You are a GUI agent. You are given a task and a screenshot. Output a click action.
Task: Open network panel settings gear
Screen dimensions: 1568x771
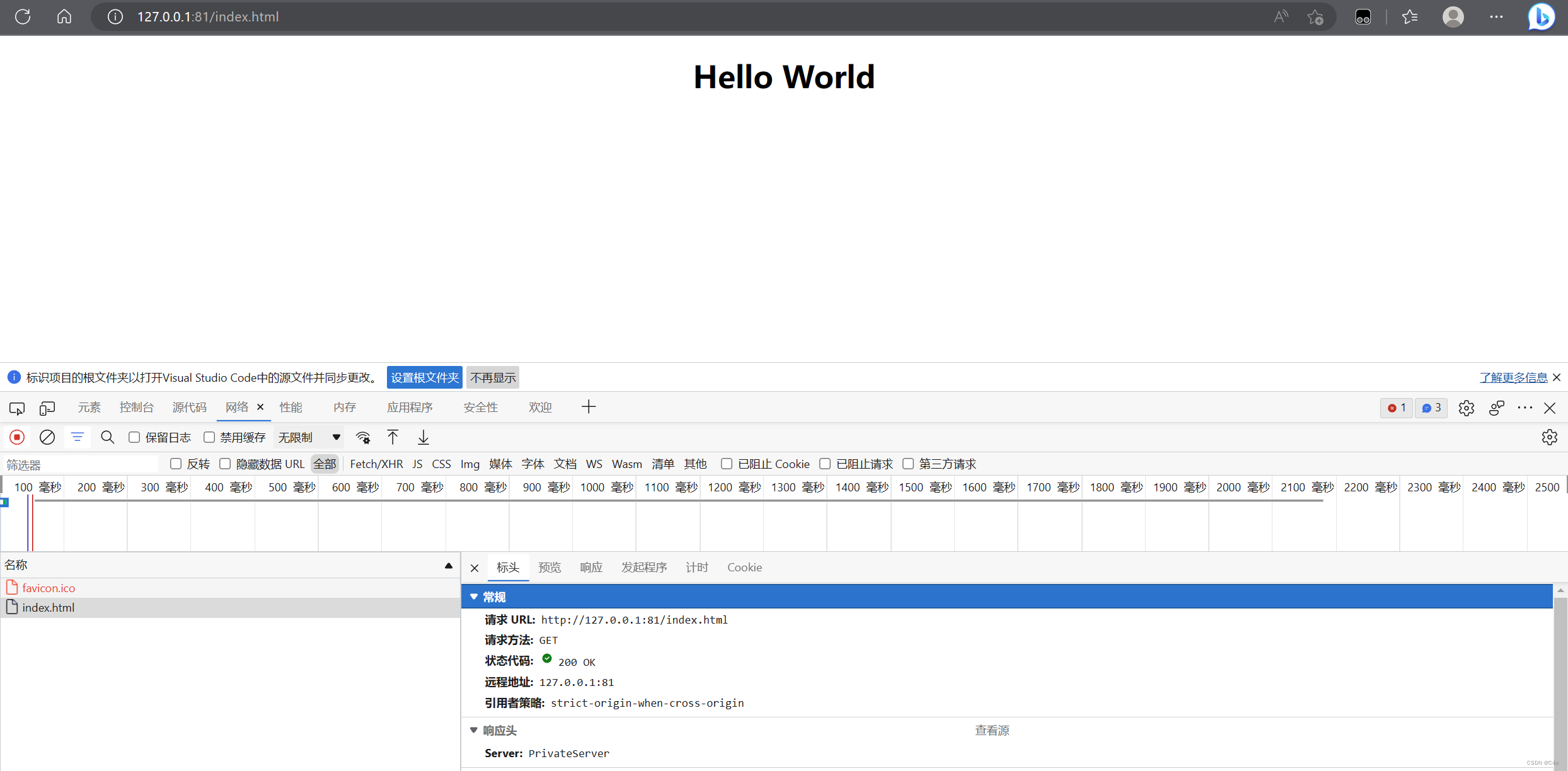1550,437
